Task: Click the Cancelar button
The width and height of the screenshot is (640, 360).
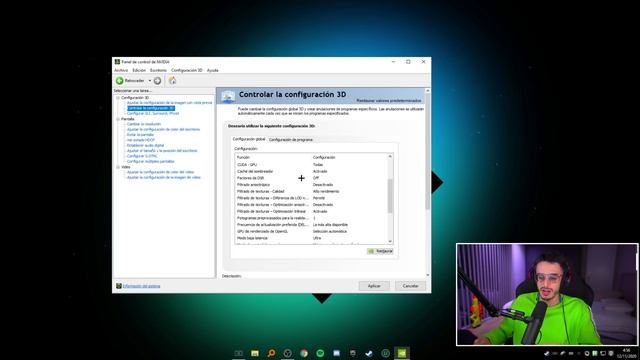Action: tap(410, 286)
